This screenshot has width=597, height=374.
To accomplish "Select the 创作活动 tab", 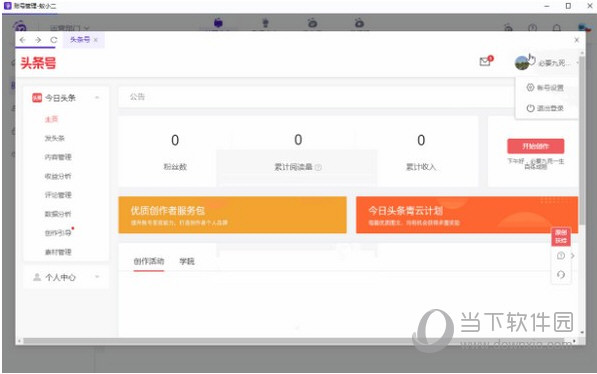I will 148,261.
